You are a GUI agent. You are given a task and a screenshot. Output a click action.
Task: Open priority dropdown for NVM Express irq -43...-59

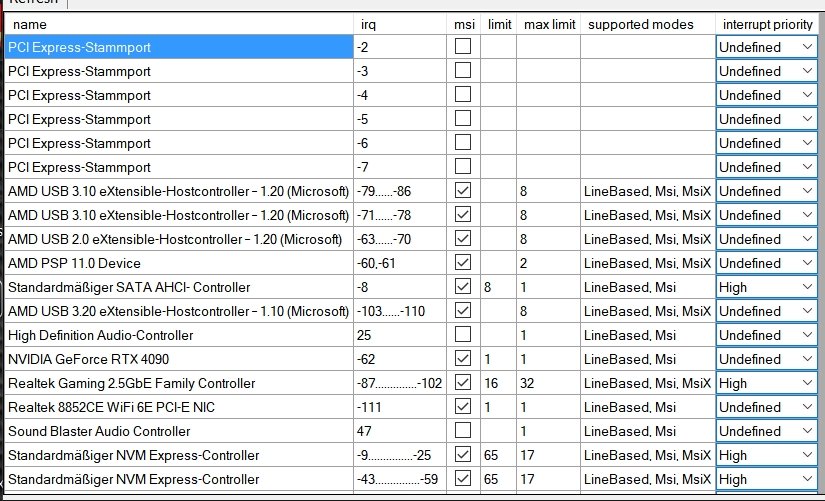pyautogui.click(x=767, y=479)
